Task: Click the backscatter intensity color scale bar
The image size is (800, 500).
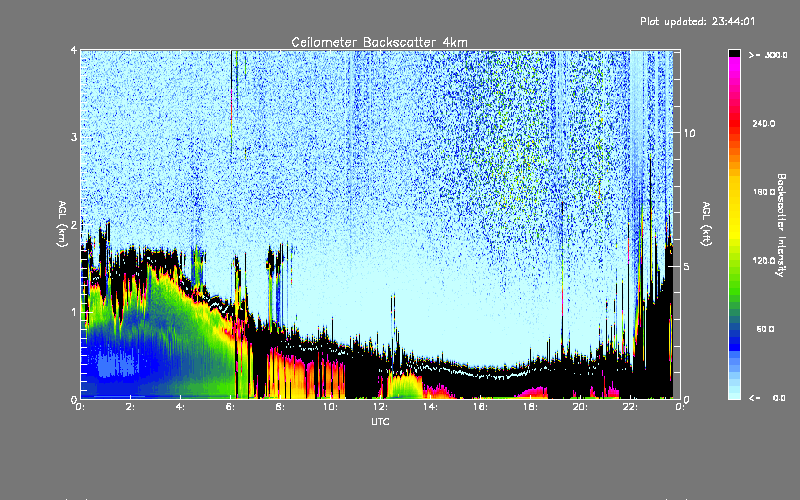Action: point(734,224)
